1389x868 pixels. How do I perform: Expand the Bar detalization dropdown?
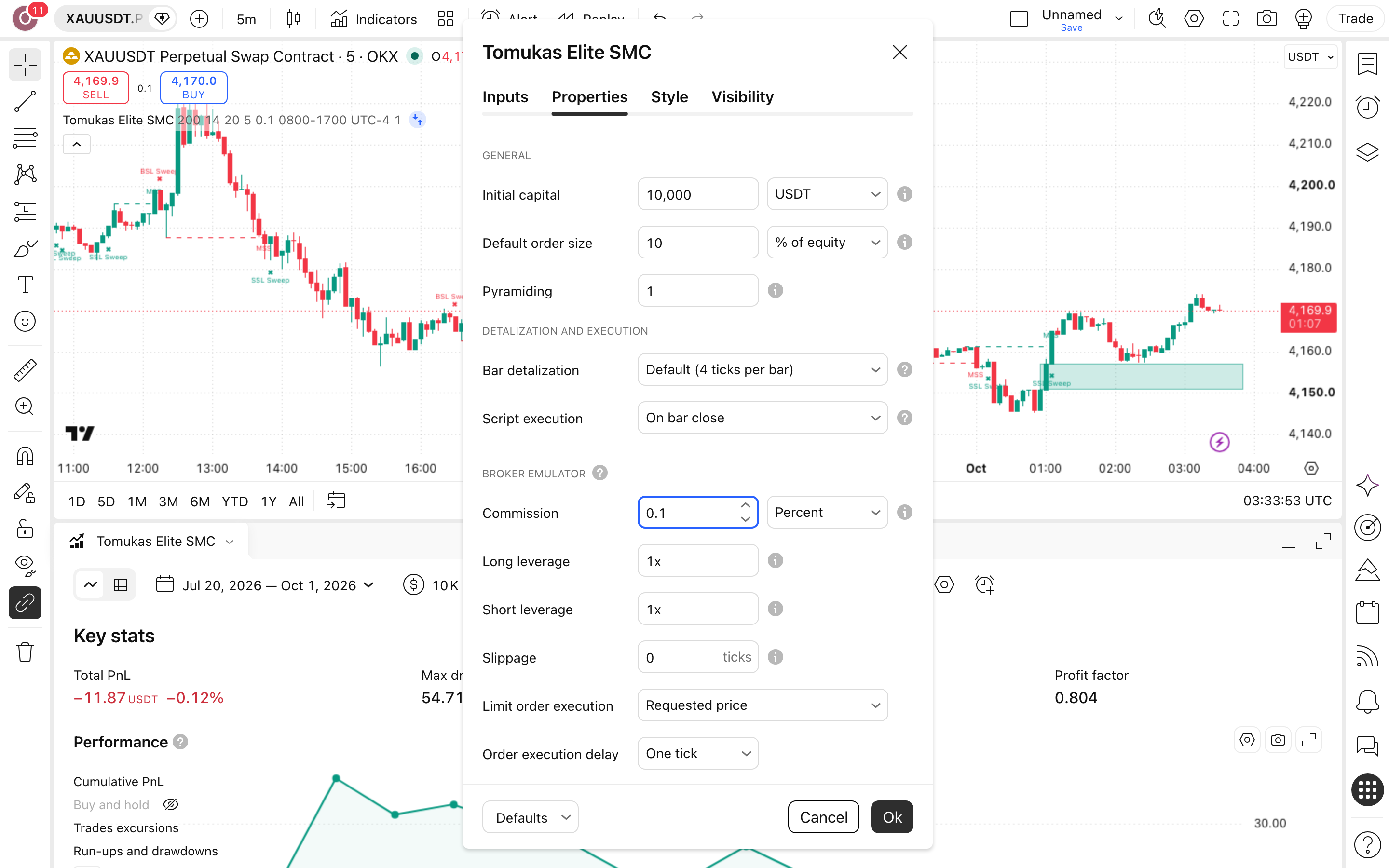pyautogui.click(x=762, y=370)
